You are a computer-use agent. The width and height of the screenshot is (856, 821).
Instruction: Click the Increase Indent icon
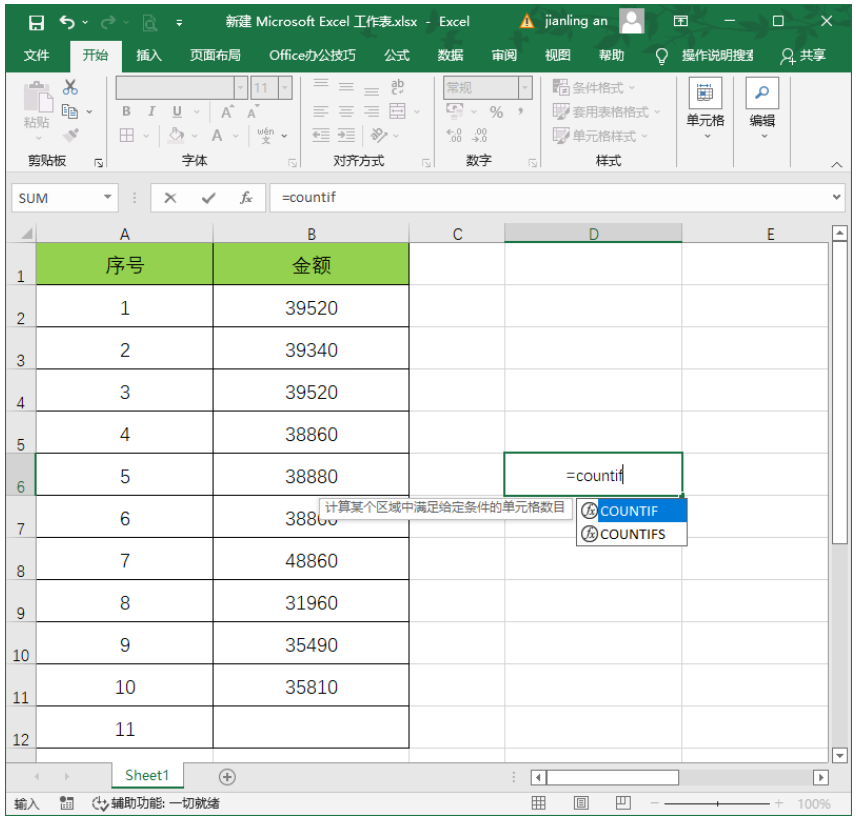tap(346, 135)
